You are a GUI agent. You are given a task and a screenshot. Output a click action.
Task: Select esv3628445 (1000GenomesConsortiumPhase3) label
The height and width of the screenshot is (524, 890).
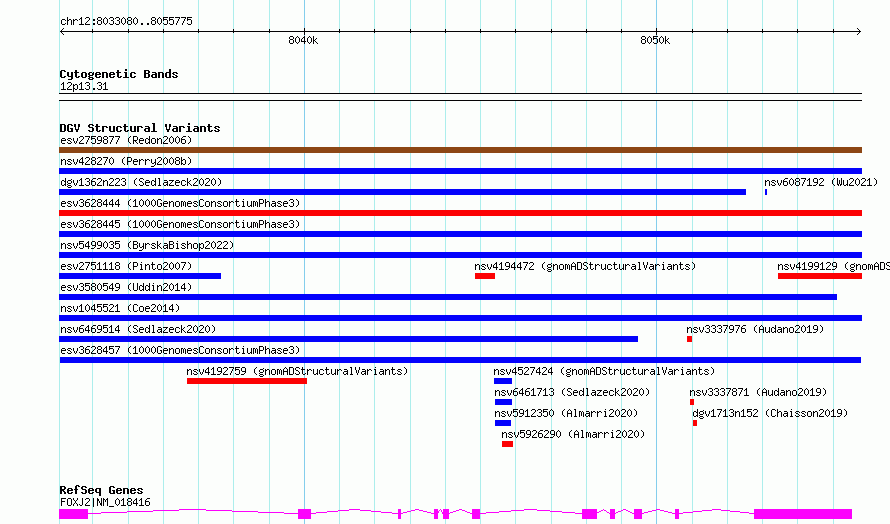180,224
